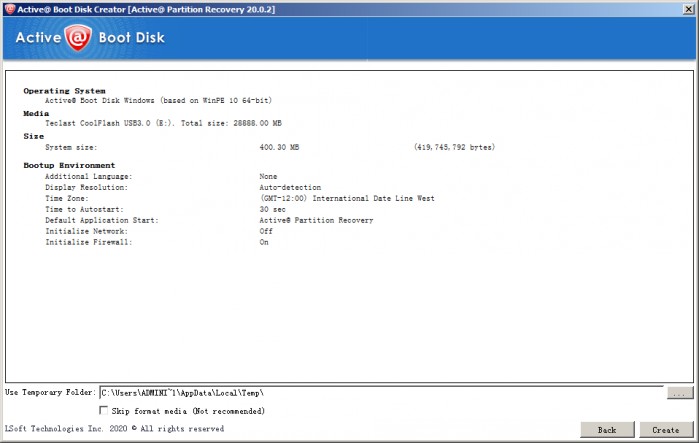Select the Active@ Partition Recovery value
This screenshot has height=443, width=699.
pyautogui.click(x=316, y=220)
